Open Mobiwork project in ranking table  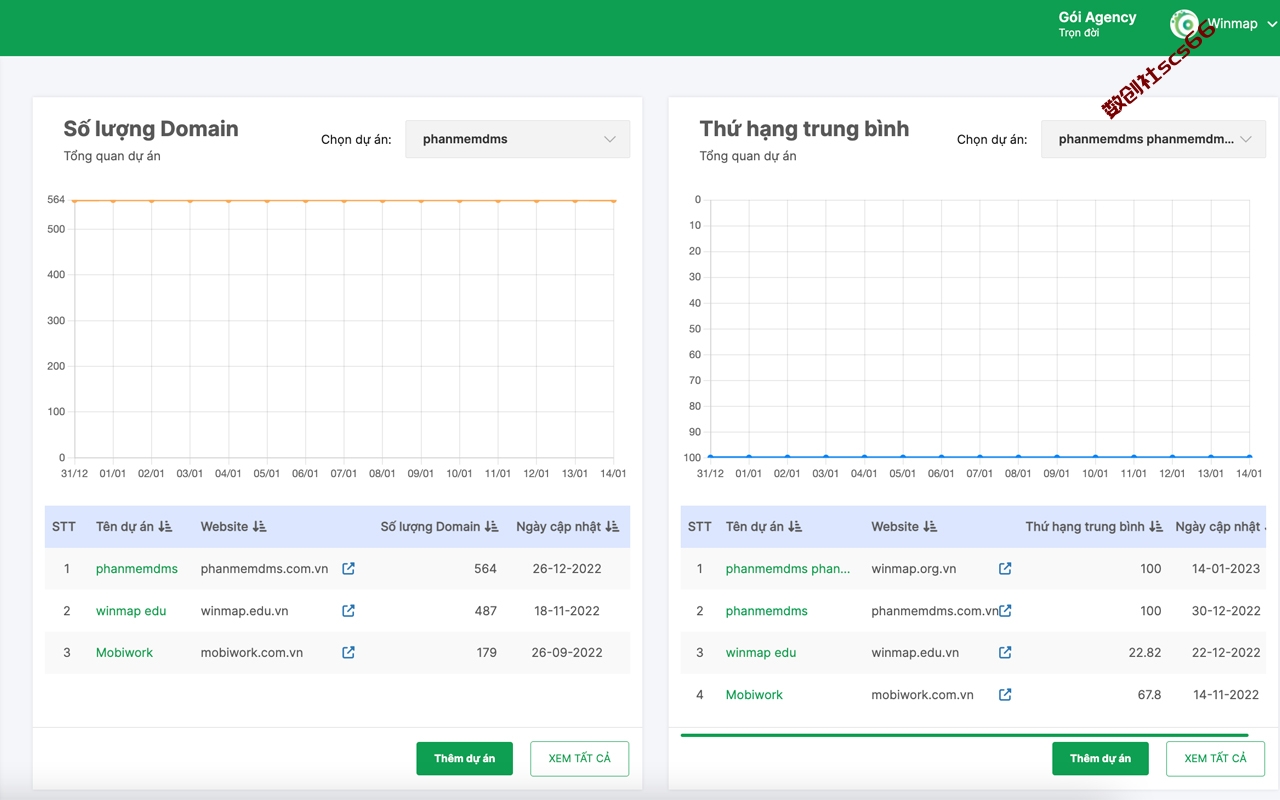pos(754,694)
